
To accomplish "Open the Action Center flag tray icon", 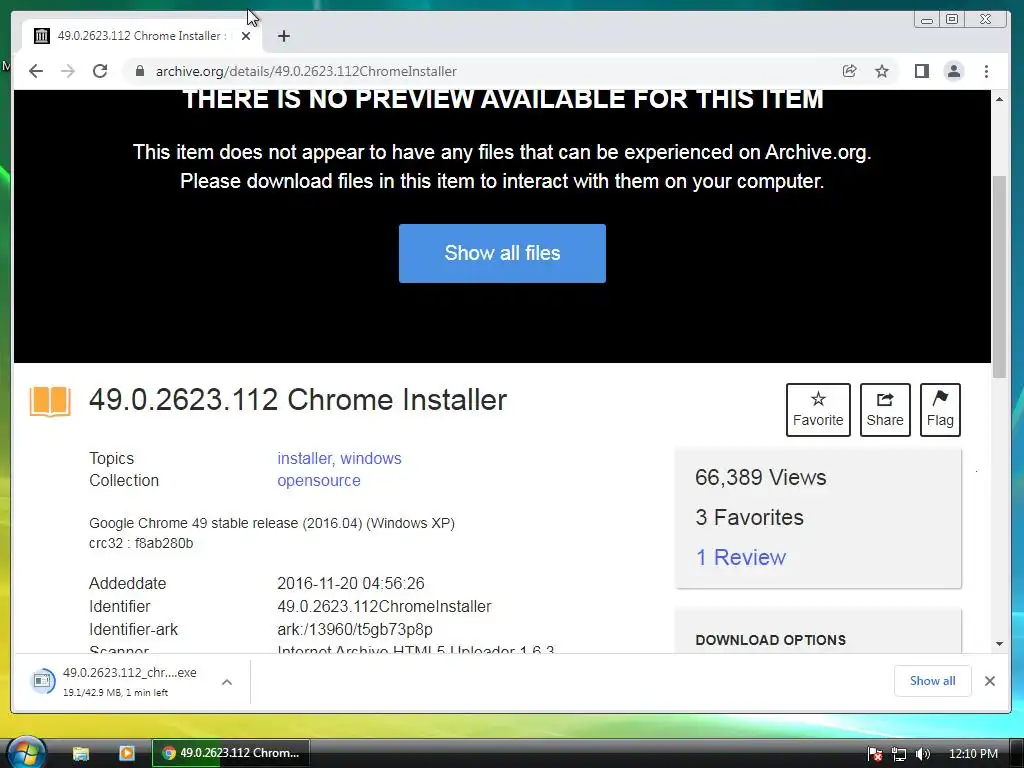I will pos(875,754).
